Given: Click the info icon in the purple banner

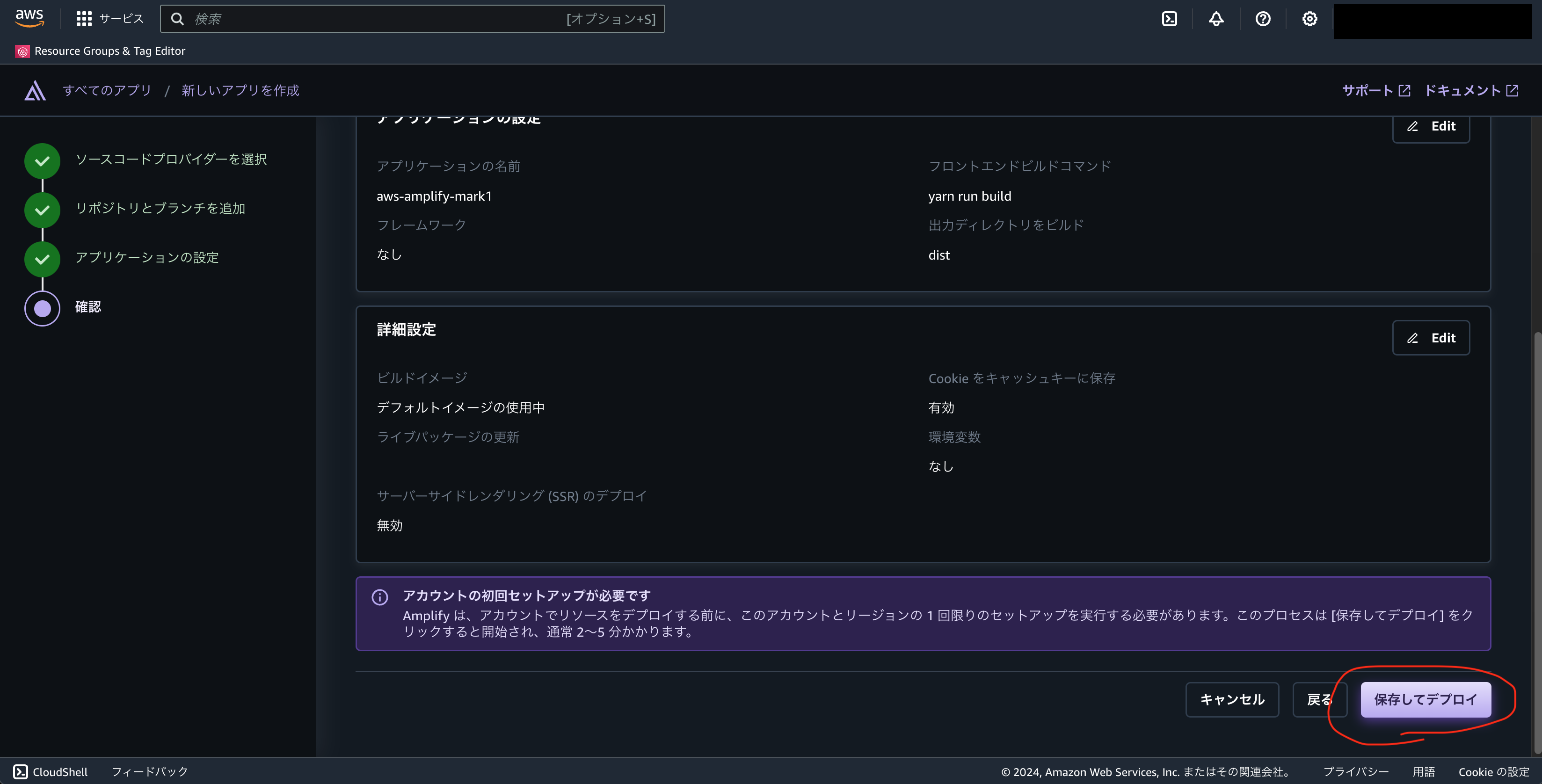Looking at the screenshot, I should click(379, 597).
